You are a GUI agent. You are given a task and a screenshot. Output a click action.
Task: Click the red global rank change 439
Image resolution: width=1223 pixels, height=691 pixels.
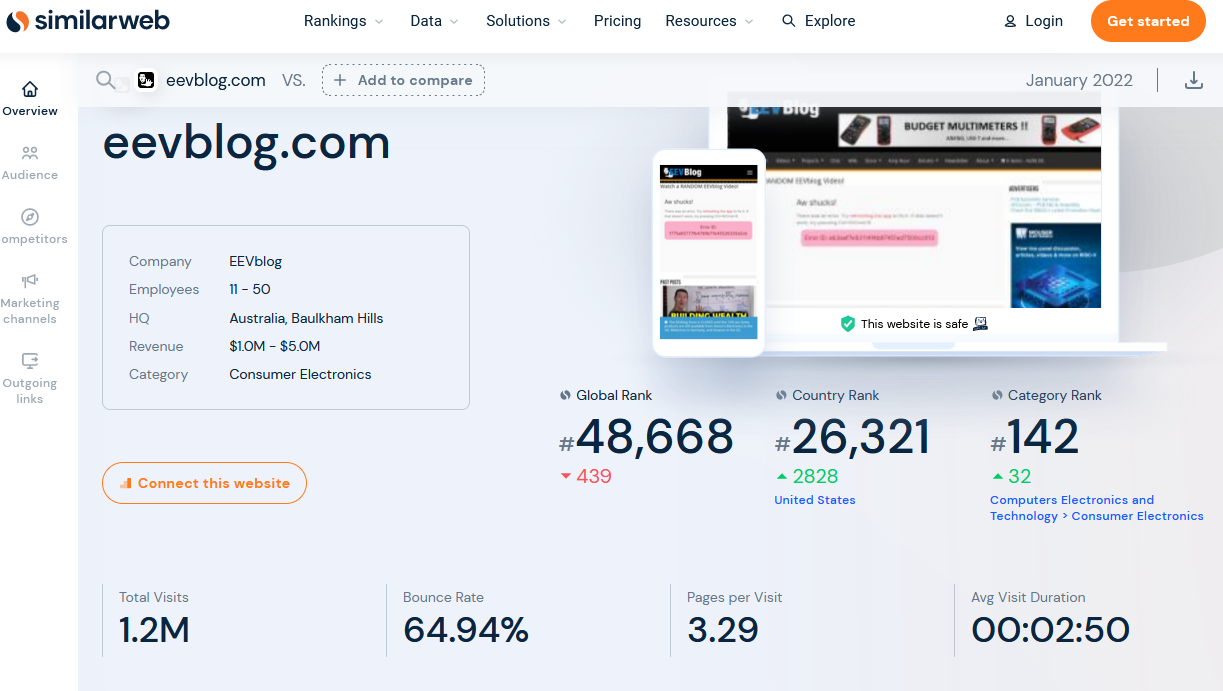point(586,476)
